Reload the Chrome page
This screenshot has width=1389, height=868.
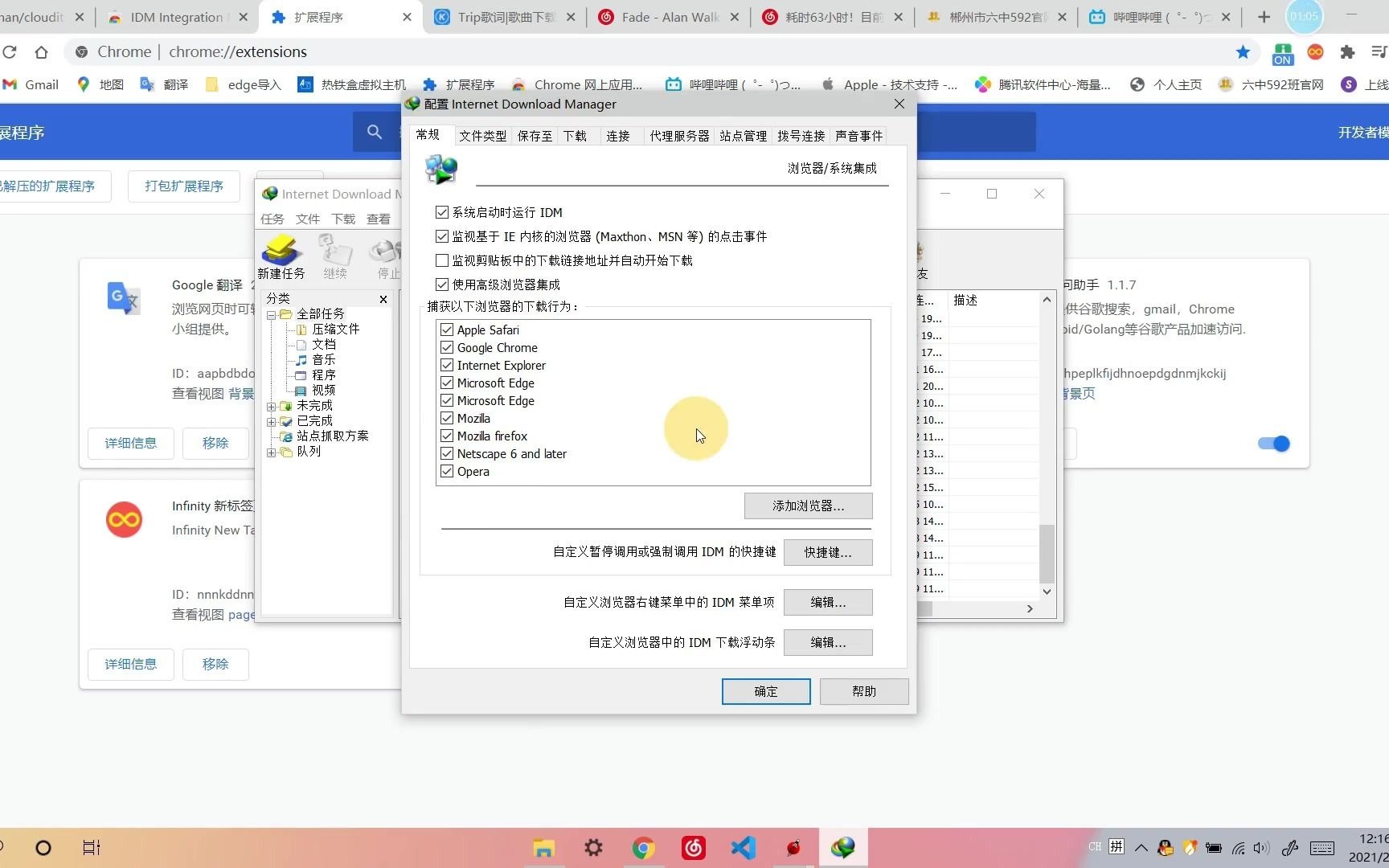pos(10,52)
